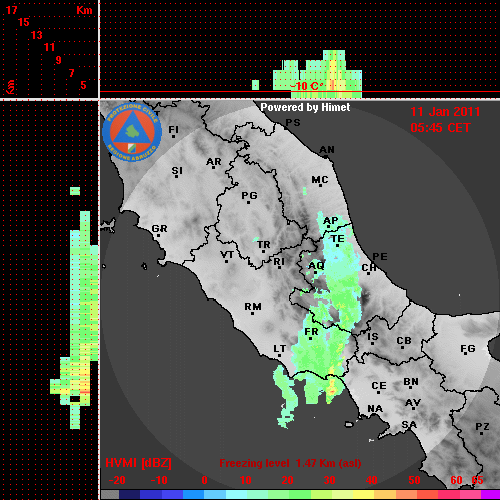Click the TR city label on the map

pyautogui.click(x=263, y=245)
